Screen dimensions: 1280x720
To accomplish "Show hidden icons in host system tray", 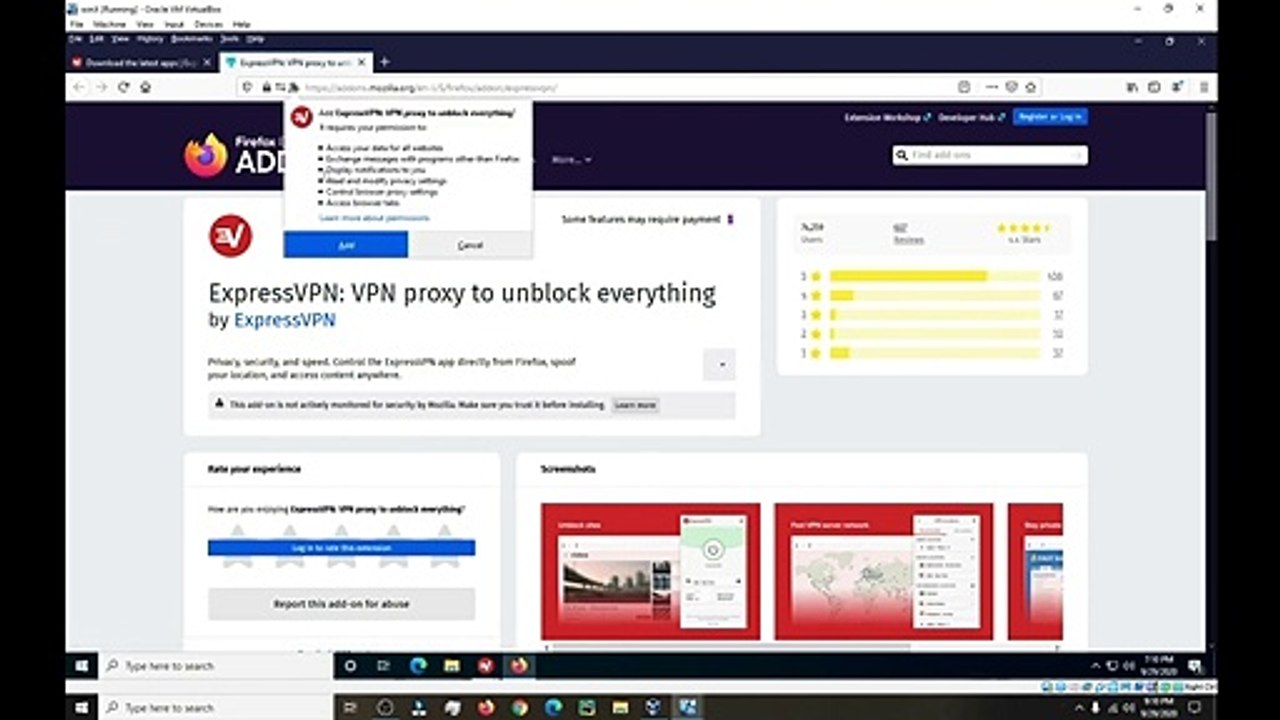I will click(1077, 707).
